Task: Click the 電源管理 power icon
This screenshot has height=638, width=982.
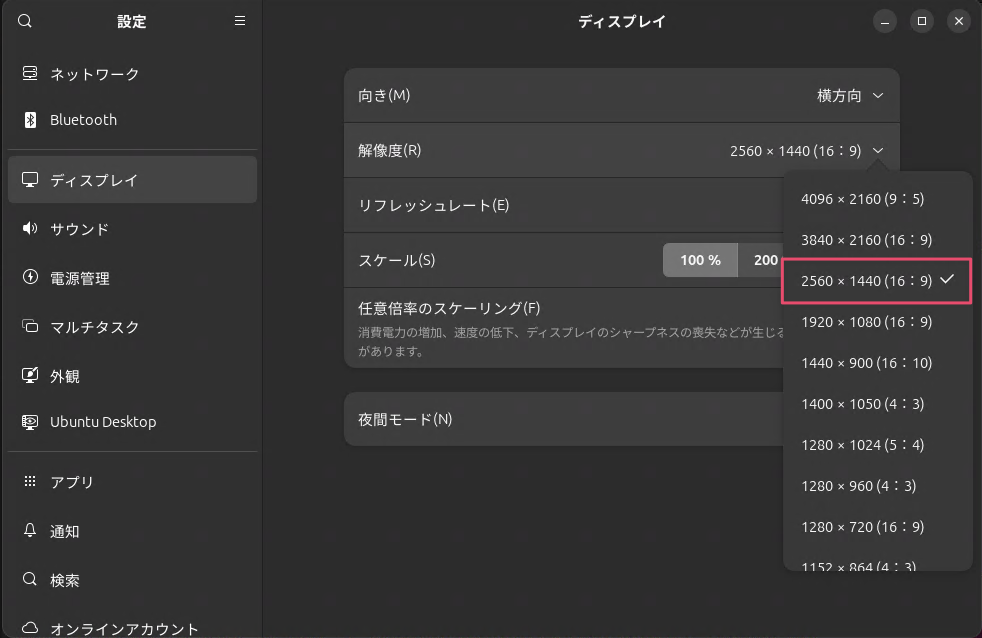Action: click(30, 278)
